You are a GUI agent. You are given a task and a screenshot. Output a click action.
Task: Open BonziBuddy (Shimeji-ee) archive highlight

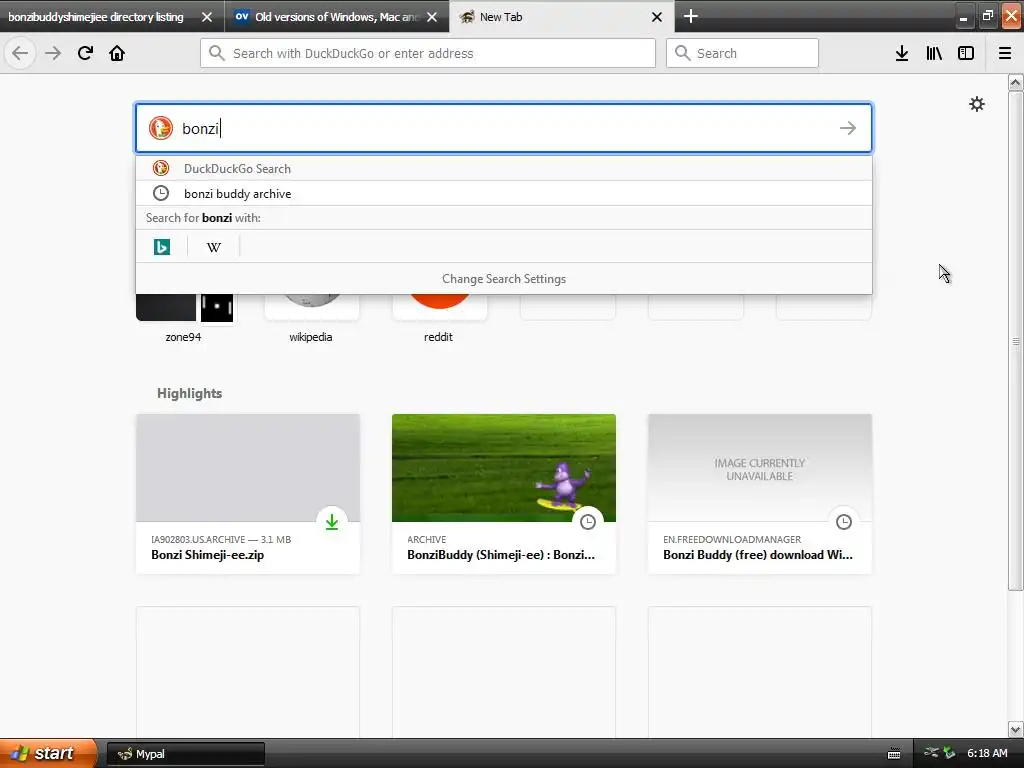click(x=504, y=494)
